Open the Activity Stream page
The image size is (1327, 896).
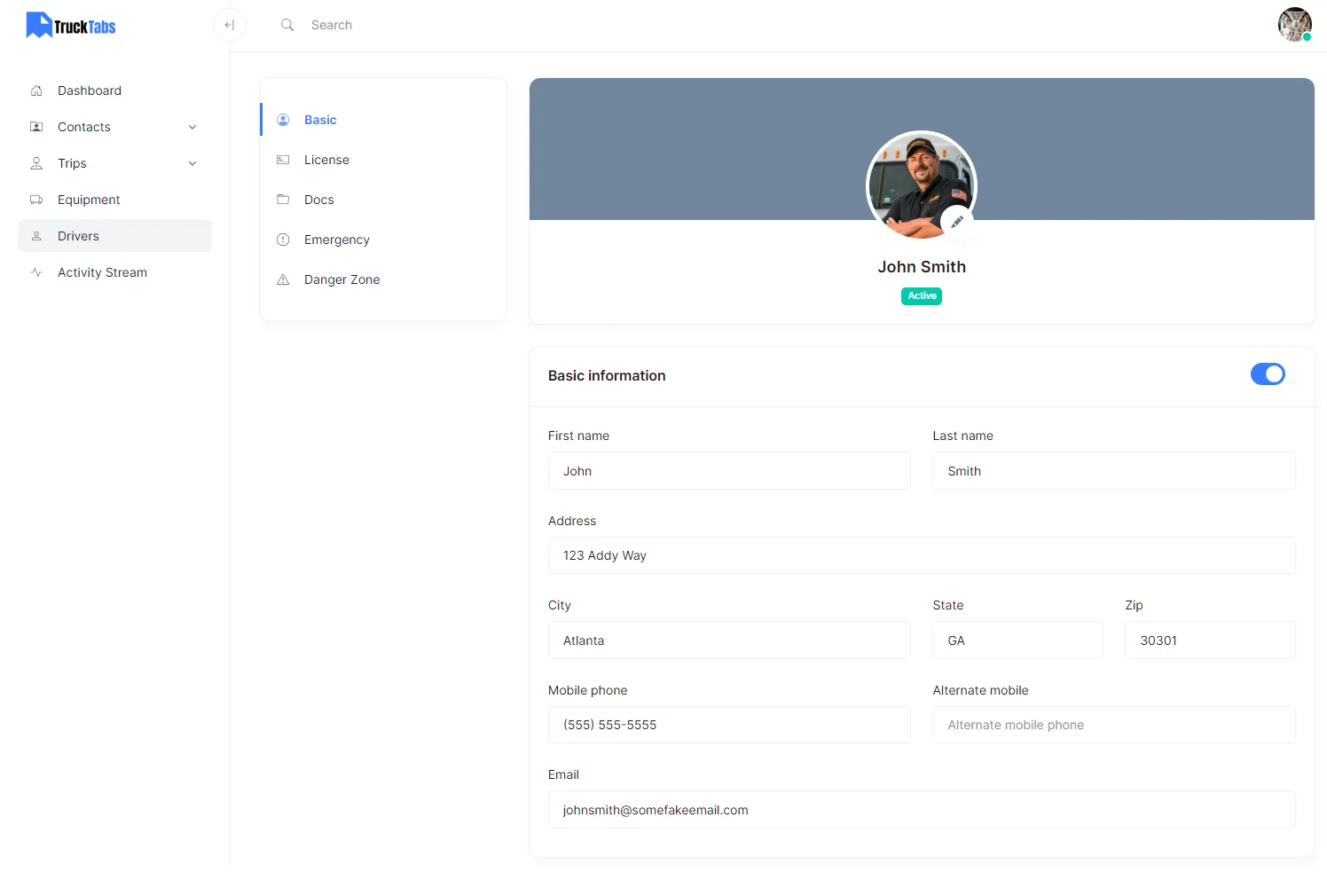114,272
